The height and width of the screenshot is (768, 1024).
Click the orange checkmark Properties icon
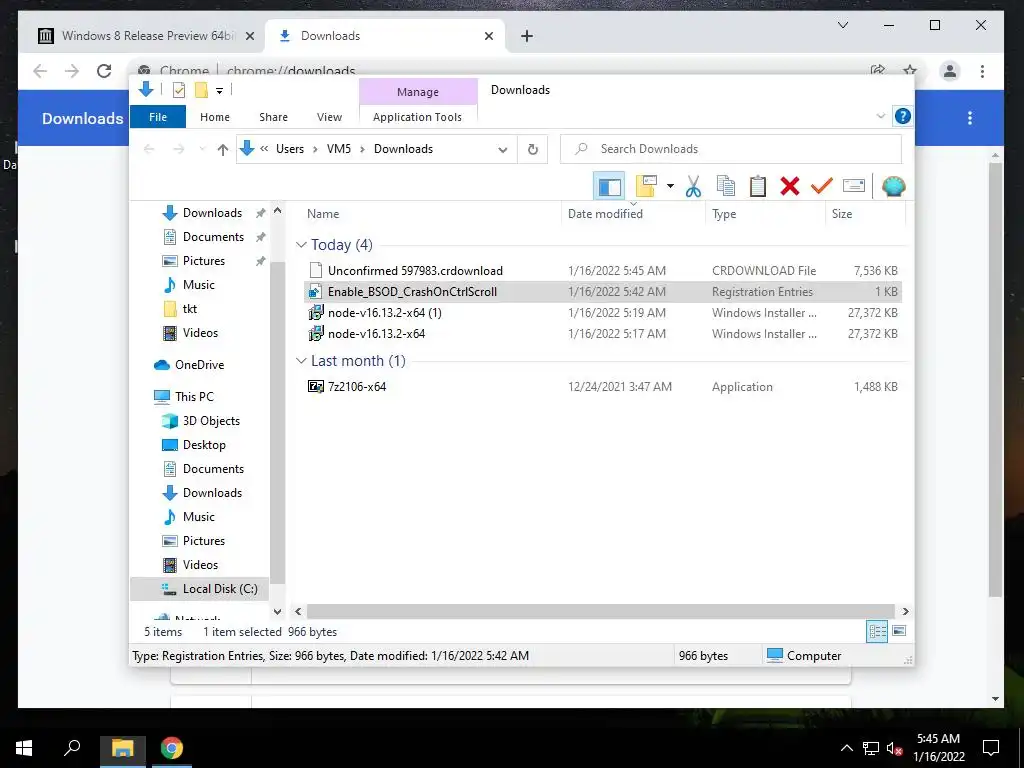[822, 186]
